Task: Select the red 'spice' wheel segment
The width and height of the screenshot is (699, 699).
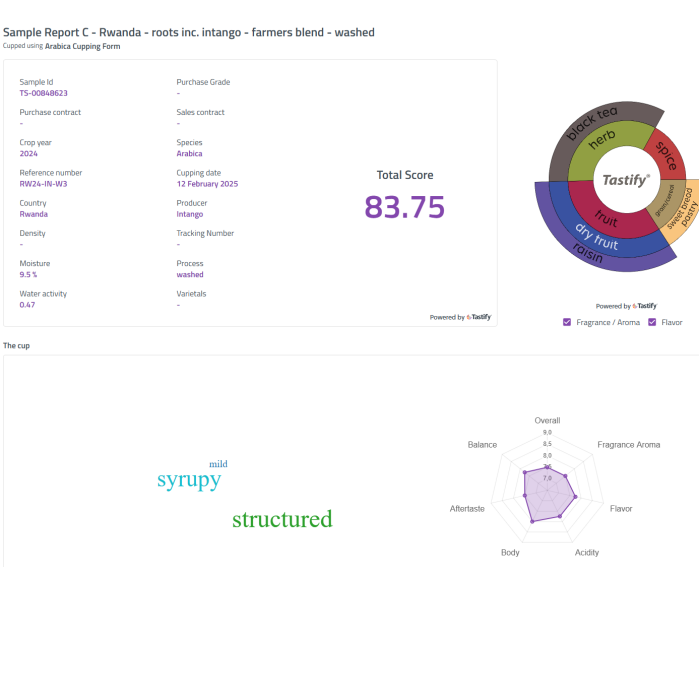Action: (x=667, y=155)
